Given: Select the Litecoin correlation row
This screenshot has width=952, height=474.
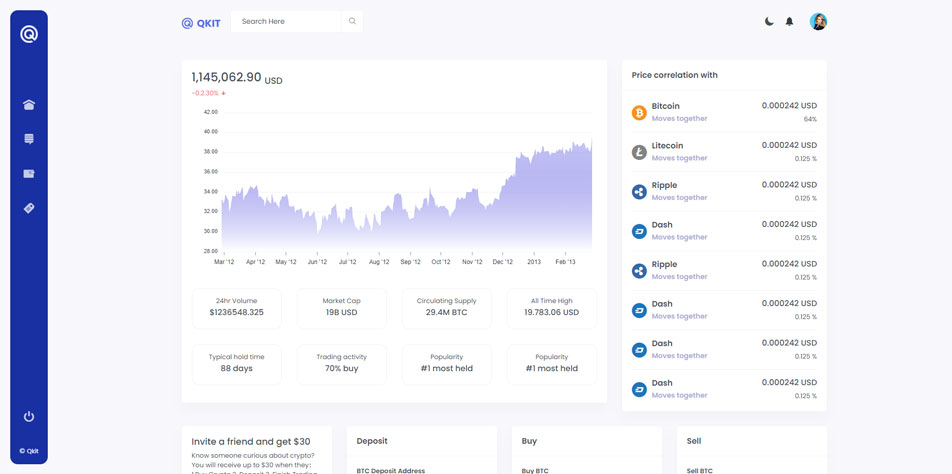Looking at the screenshot, I should tap(724, 152).
